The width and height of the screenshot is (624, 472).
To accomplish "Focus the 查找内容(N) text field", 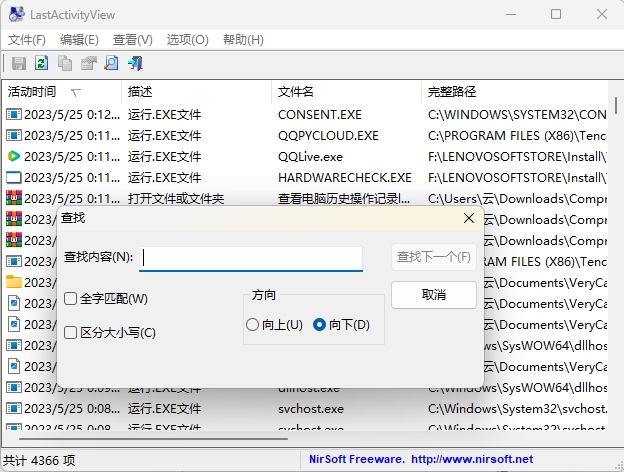I will 251,259.
